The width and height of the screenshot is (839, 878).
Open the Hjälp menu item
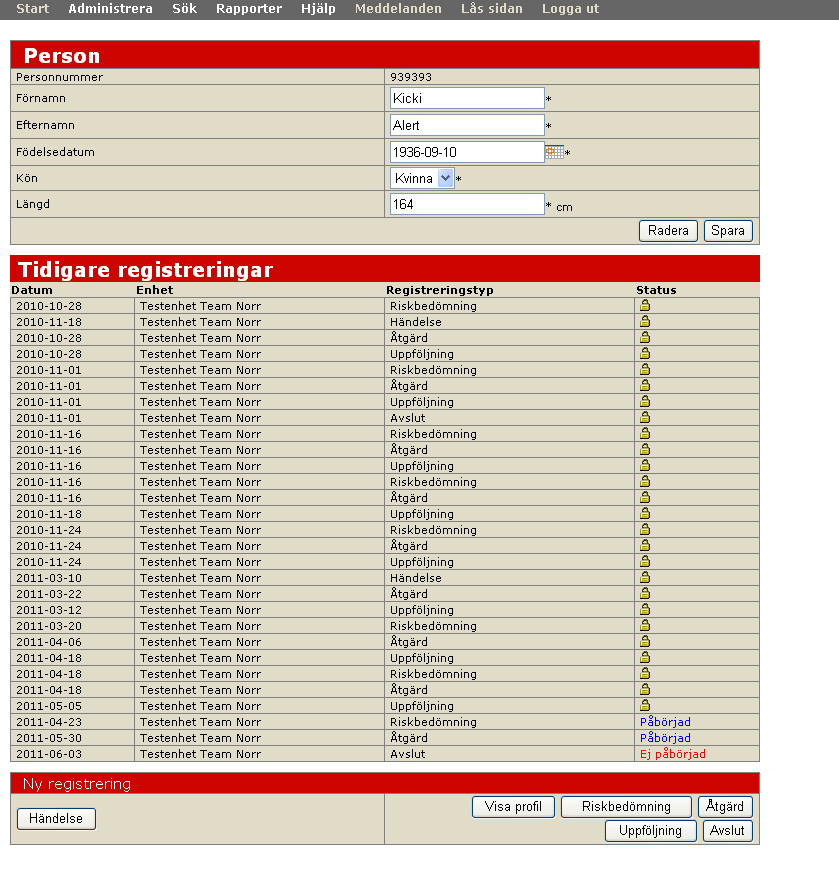coord(318,9)
